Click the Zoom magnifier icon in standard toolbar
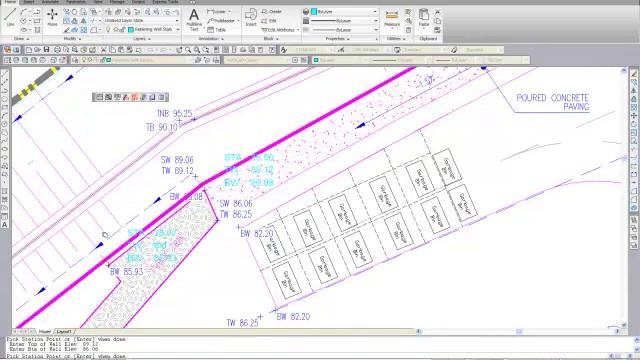This screenshot has height=360, width=640. coord(188,50)
